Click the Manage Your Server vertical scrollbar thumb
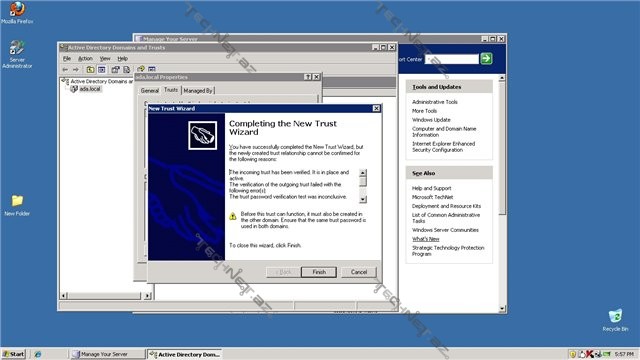 click(502, 147)
